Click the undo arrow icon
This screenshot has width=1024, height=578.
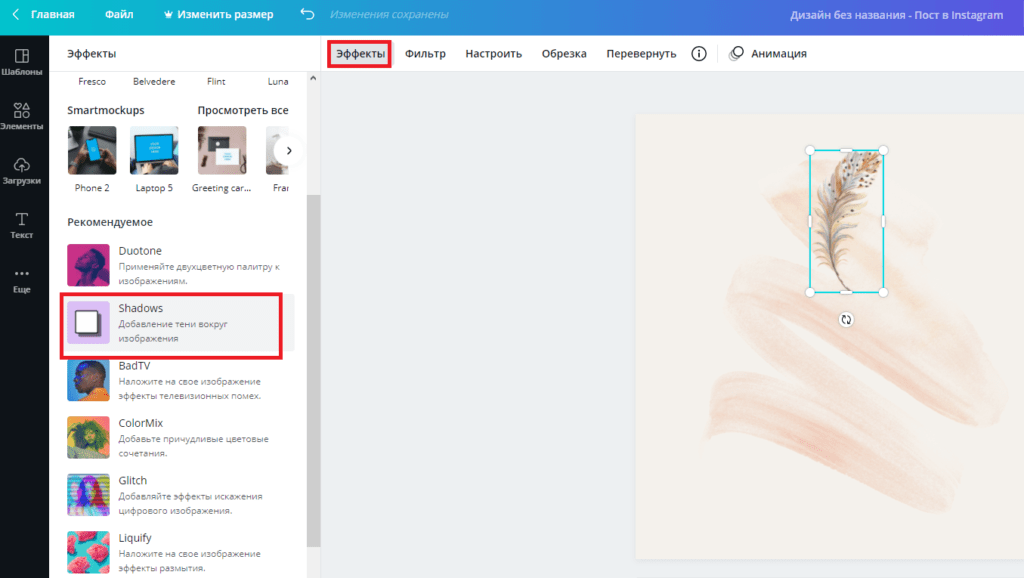(x=307, y=15)
